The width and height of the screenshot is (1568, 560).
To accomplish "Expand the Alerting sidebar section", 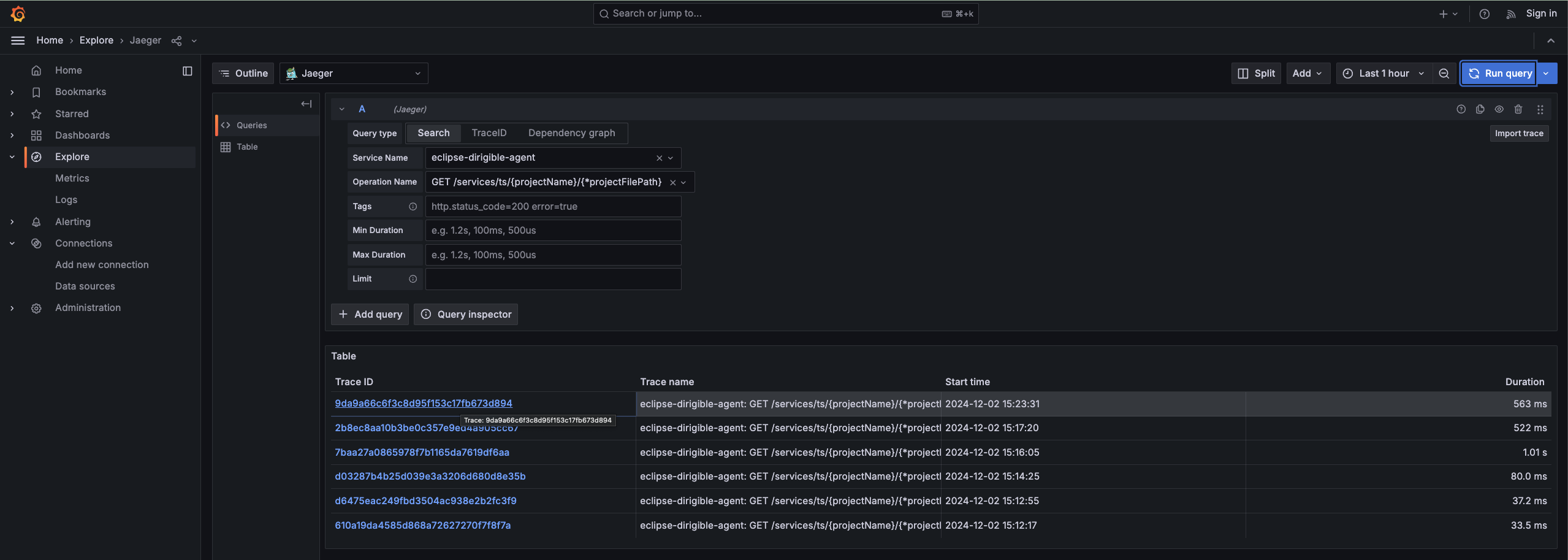I will 12,222.
